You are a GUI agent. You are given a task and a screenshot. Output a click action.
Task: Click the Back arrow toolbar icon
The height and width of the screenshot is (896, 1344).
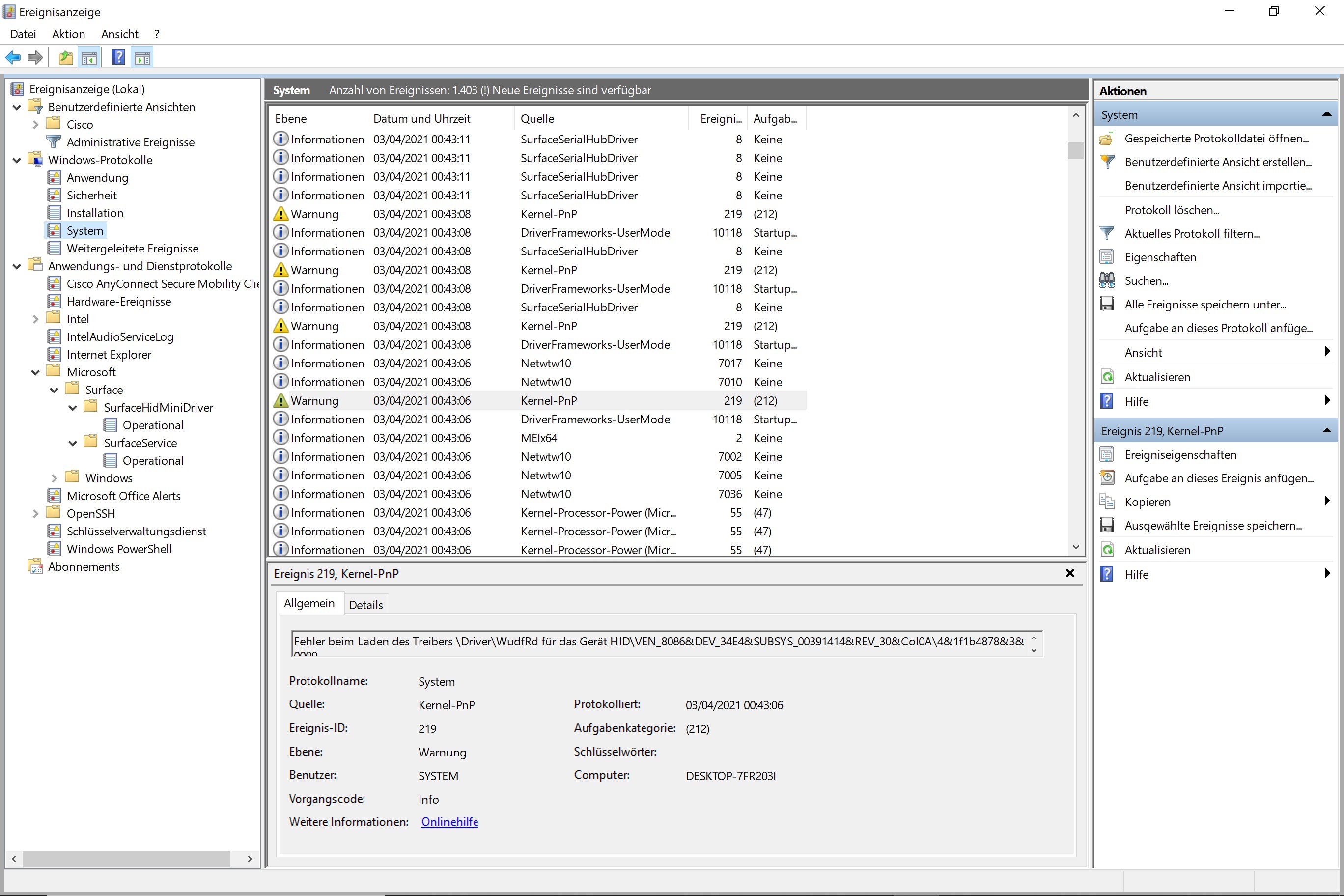tap(13, 57)
